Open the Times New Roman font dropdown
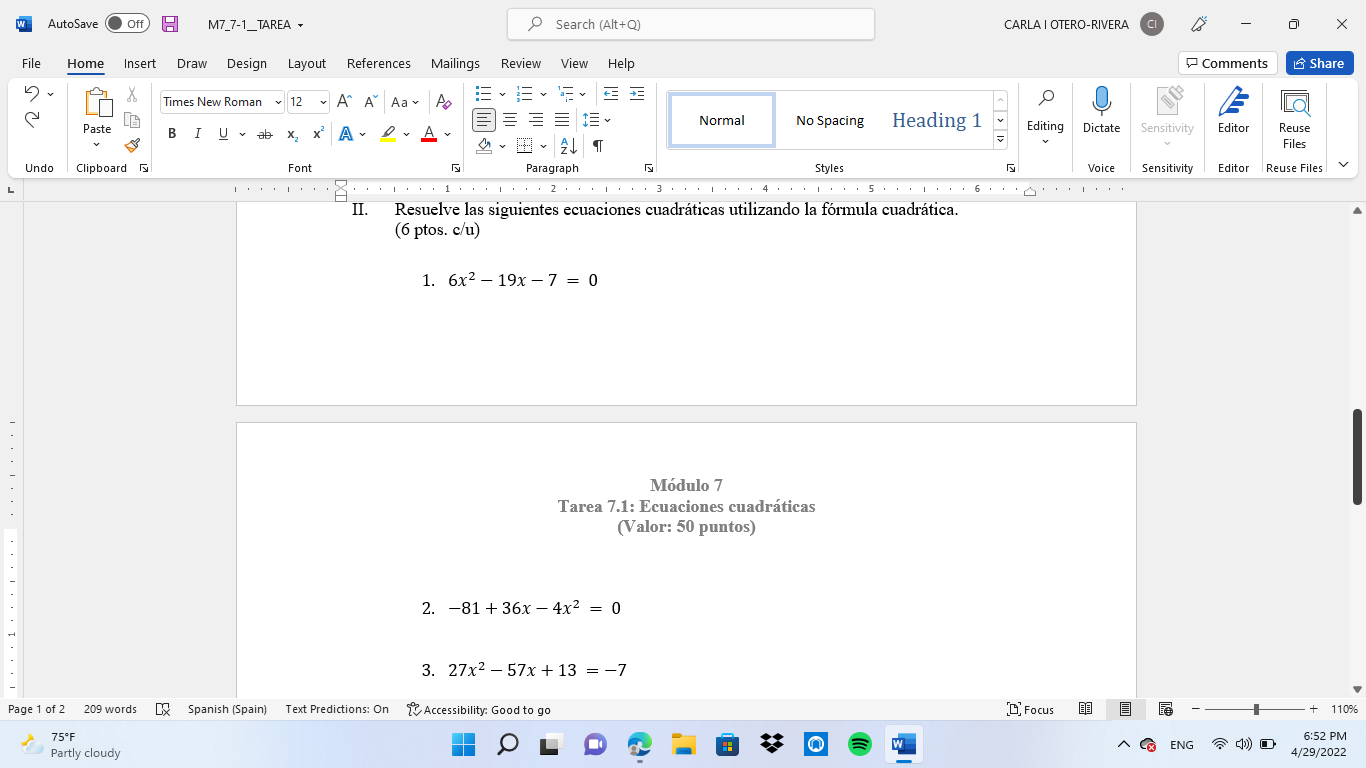The image size is (1366, 768). (279, 102)
